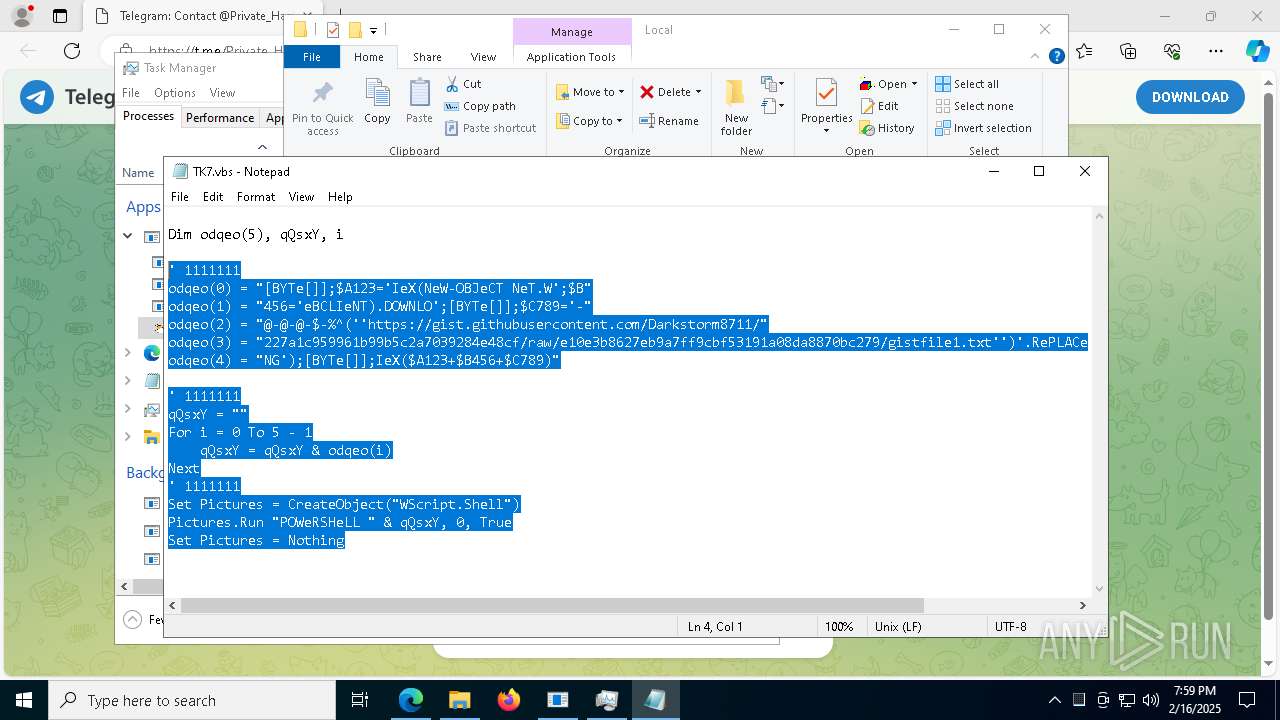Click Pin to Quick access in Explorer ribbon
This screenshot has height=720, width=1280.
[x=322, y=109]
